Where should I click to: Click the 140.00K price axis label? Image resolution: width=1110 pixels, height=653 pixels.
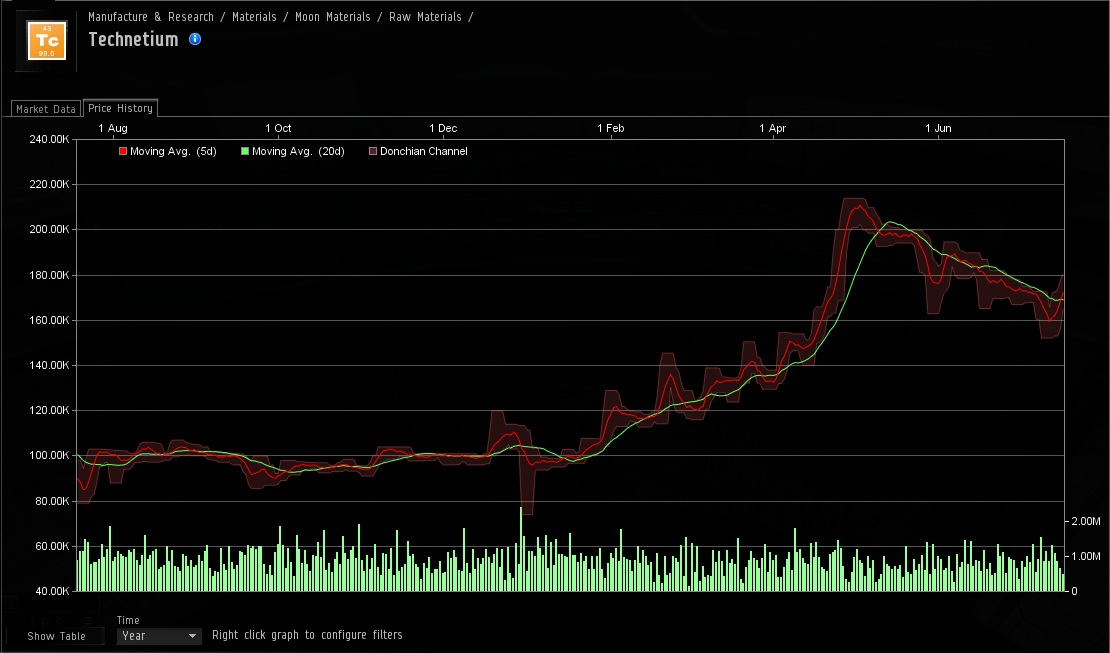50,365
